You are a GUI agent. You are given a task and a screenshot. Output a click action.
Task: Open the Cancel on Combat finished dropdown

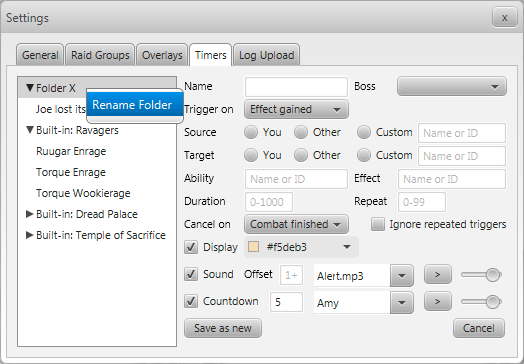point(296,224)
